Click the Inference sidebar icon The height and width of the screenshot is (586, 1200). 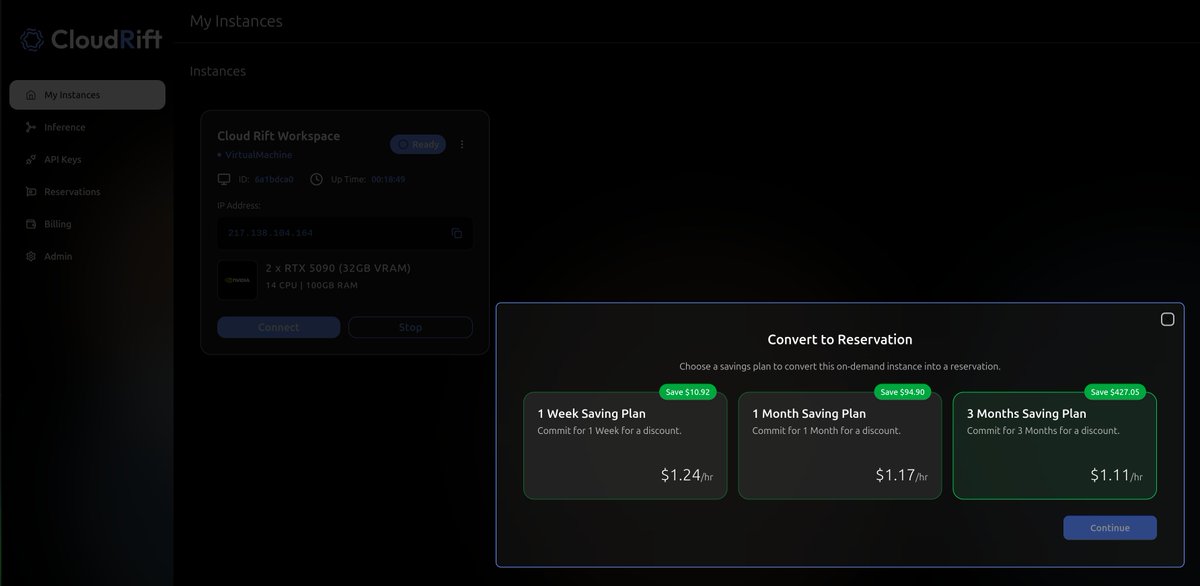30,128
